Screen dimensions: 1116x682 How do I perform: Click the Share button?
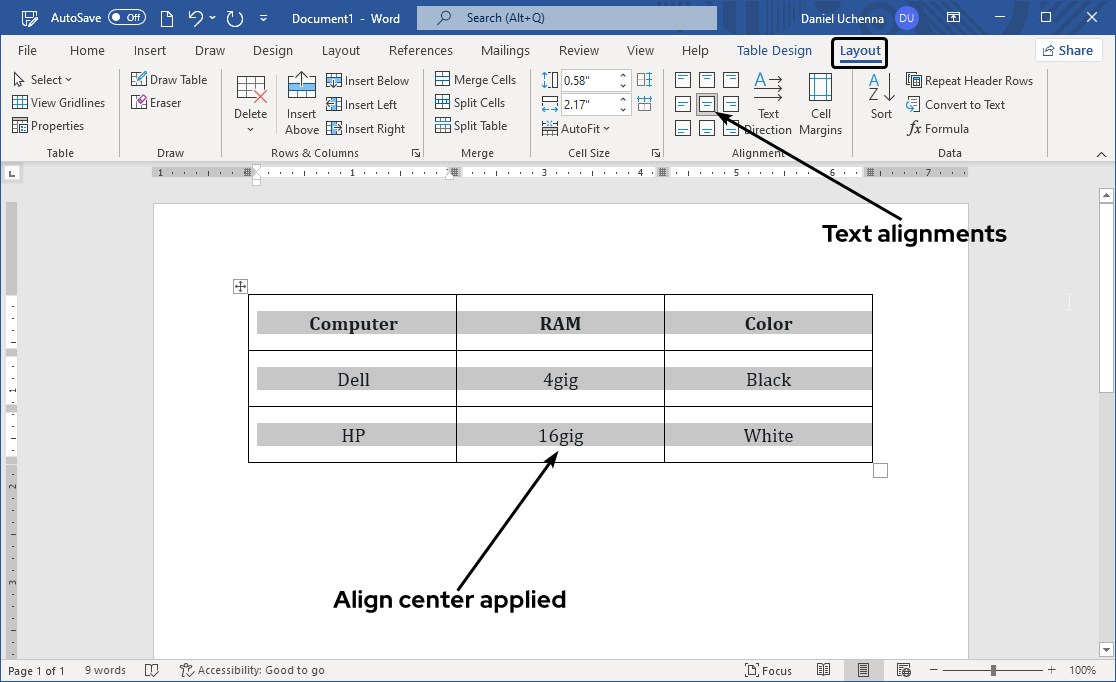point(1067,50)
